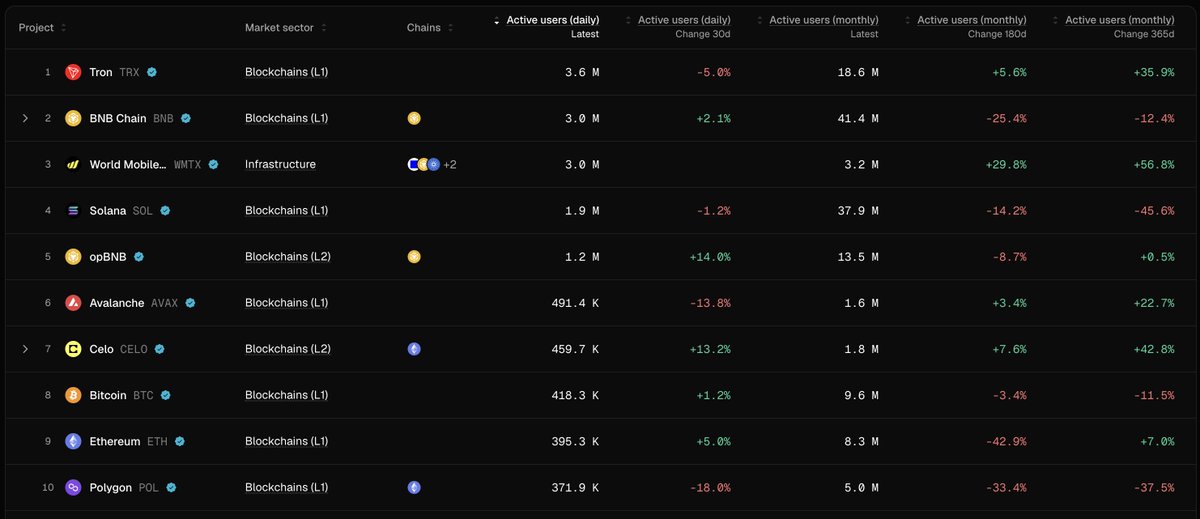
Task: Select the -18.0% 30d change for Polygon
Action: point(710,487)
